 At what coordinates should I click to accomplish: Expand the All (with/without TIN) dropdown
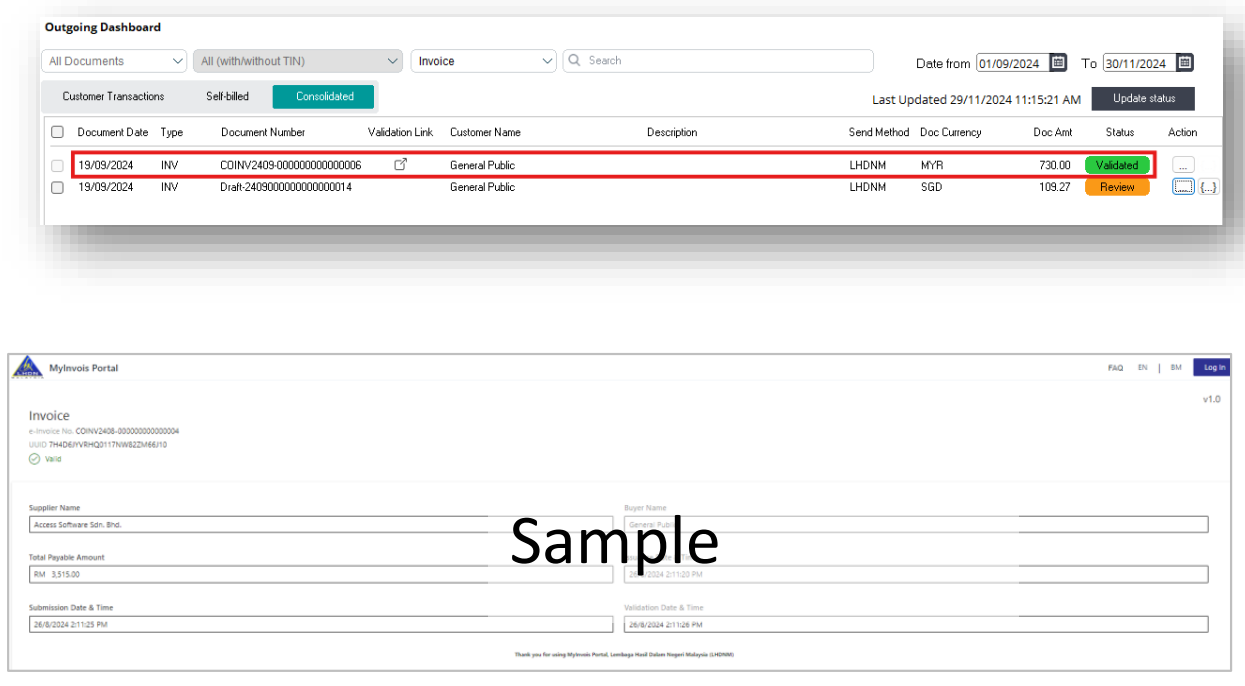click(x=297, y=61)
